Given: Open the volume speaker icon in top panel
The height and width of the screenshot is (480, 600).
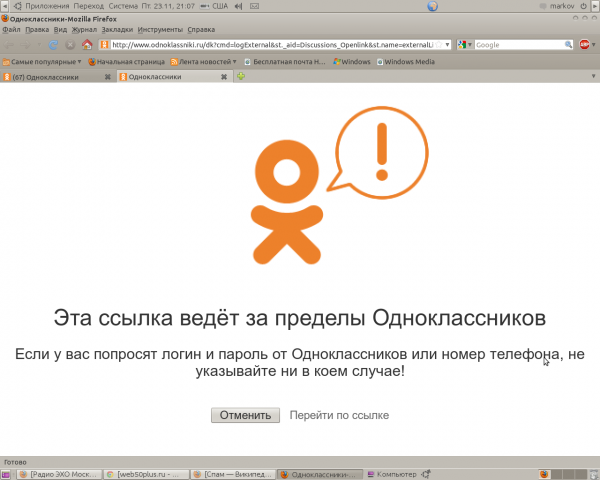Looking at the screenshot, I should pyautogui.click(x=238, y=6).
